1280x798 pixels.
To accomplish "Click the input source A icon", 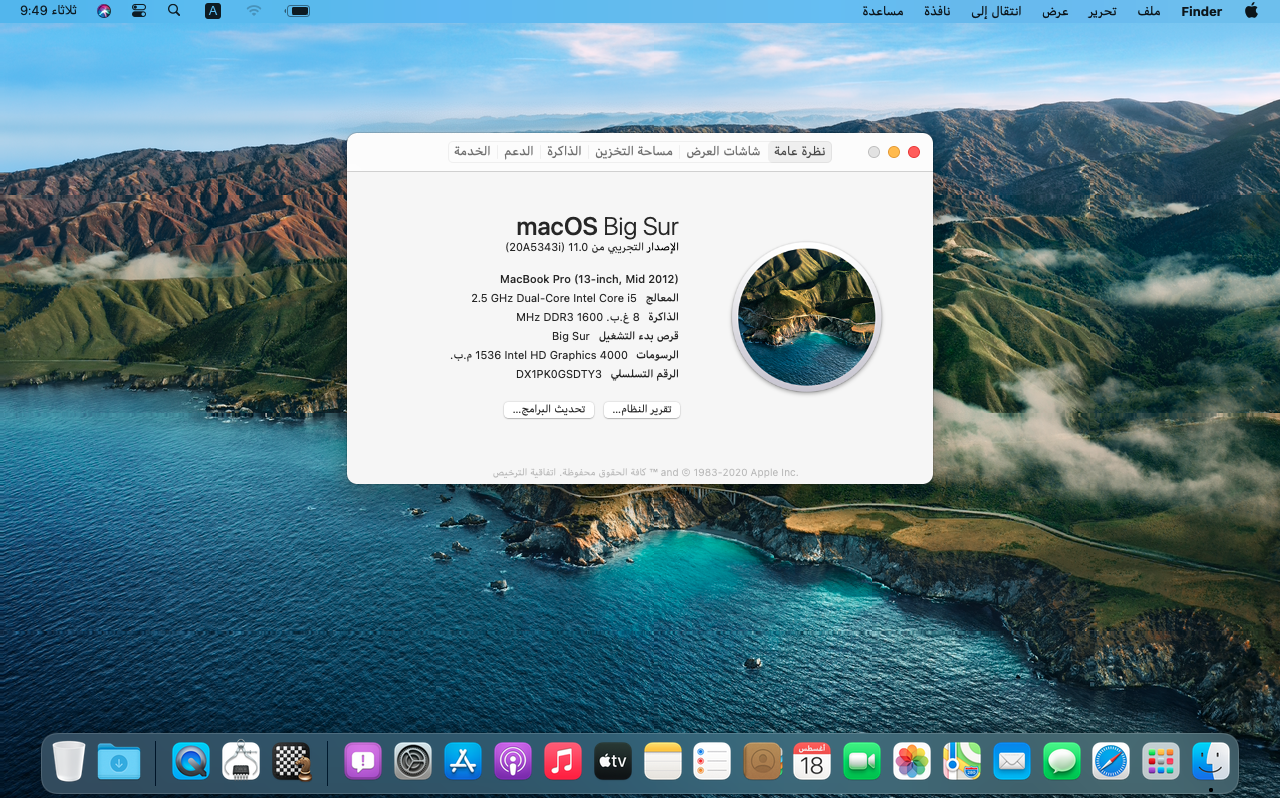I will (213, 11).
